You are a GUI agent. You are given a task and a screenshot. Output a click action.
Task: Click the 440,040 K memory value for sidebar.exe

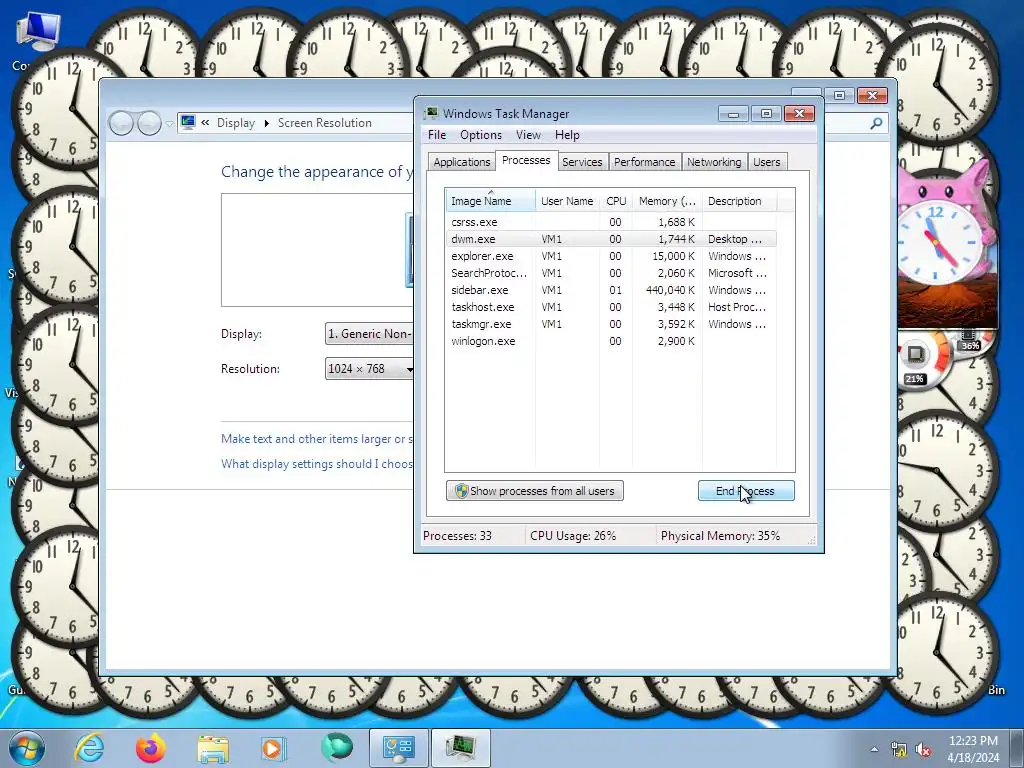pyautogui.click(x=670, y=290)
